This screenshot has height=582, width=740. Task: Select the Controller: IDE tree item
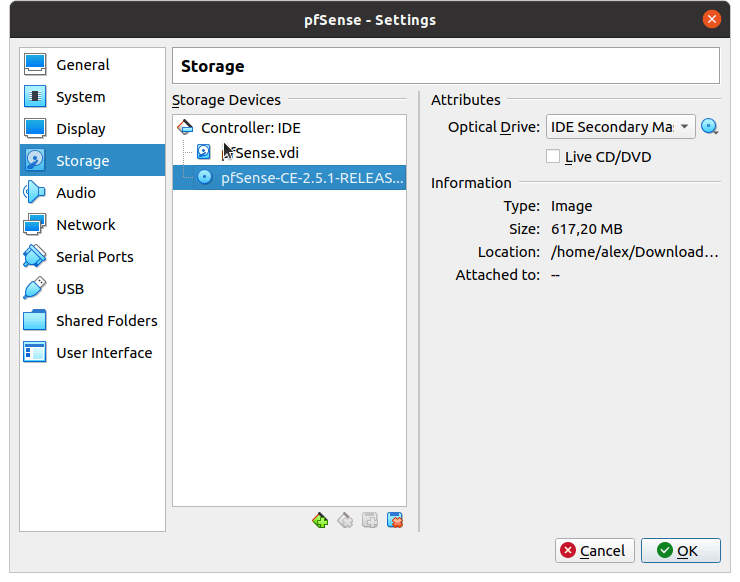click(x=250, y=128)
